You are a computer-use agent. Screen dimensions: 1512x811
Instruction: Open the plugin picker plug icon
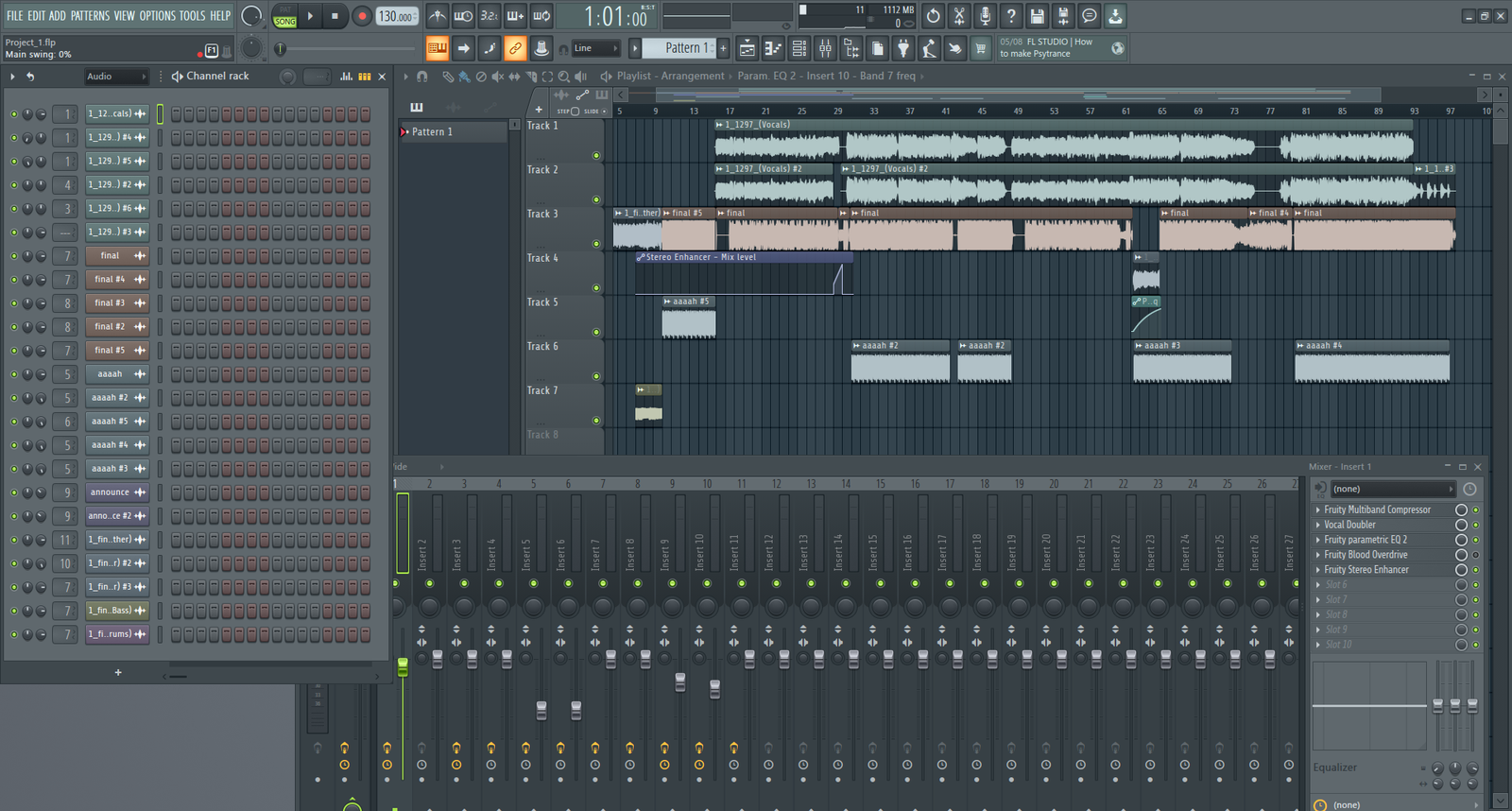point(903,48)
